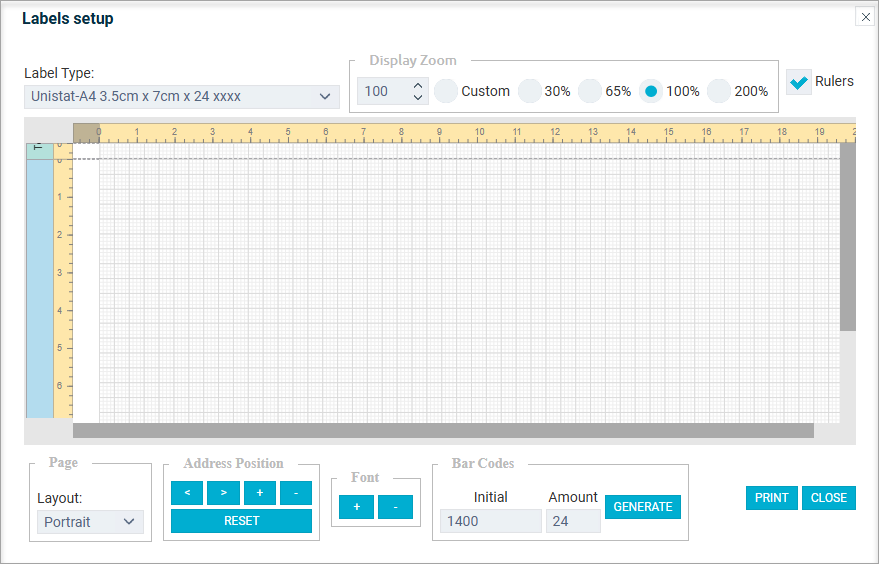Viewport: 879px width, 564px height.
Task: Move address right with the > button
Action: tap(223, 493)
